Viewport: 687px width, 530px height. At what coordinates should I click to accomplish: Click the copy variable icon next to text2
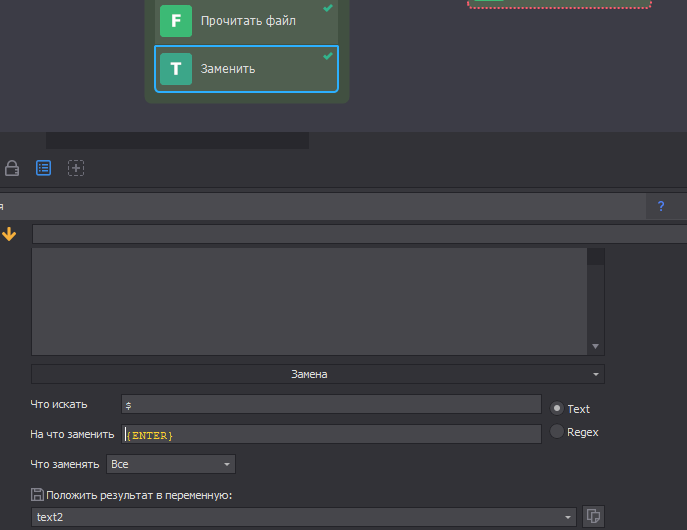(x=594, y=516)
